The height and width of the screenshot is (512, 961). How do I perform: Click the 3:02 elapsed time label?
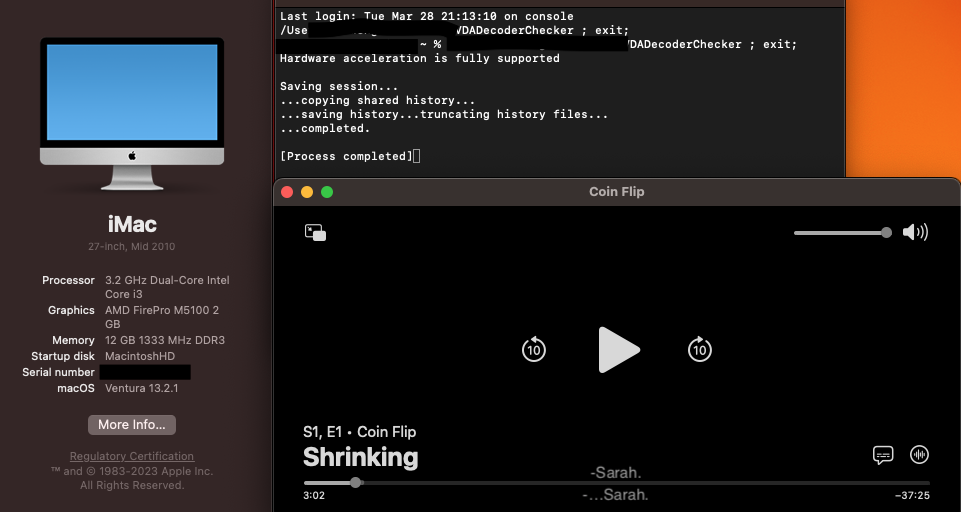click(x=314, y=495)
